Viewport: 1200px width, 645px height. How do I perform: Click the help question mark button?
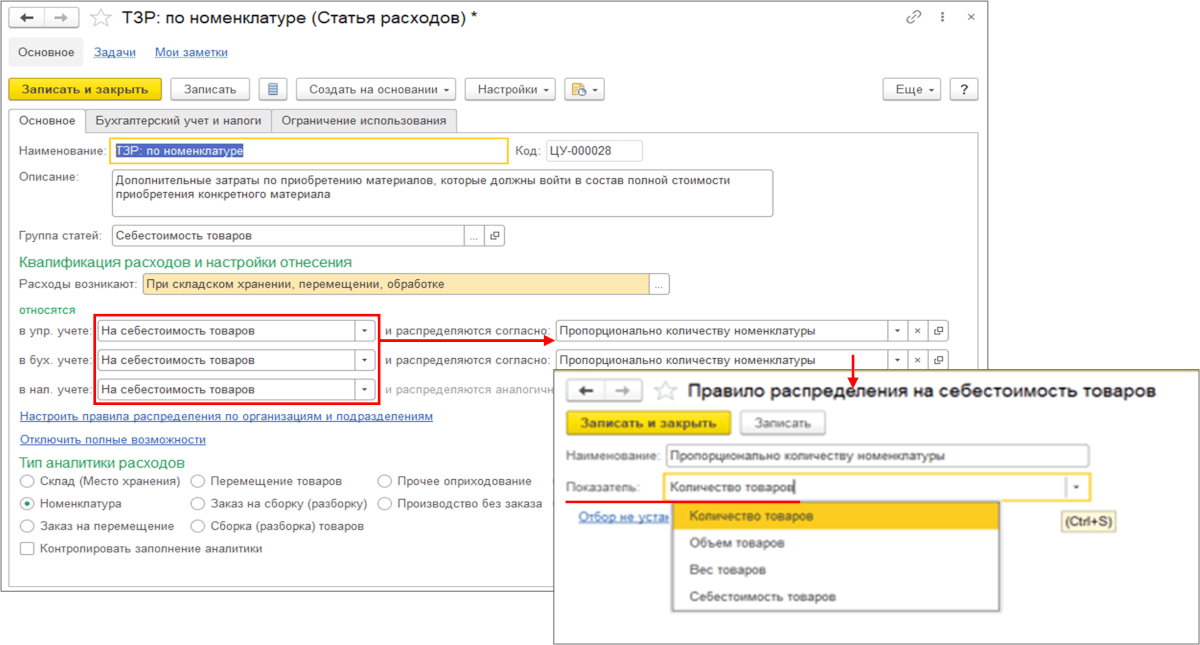pos(963,89)
